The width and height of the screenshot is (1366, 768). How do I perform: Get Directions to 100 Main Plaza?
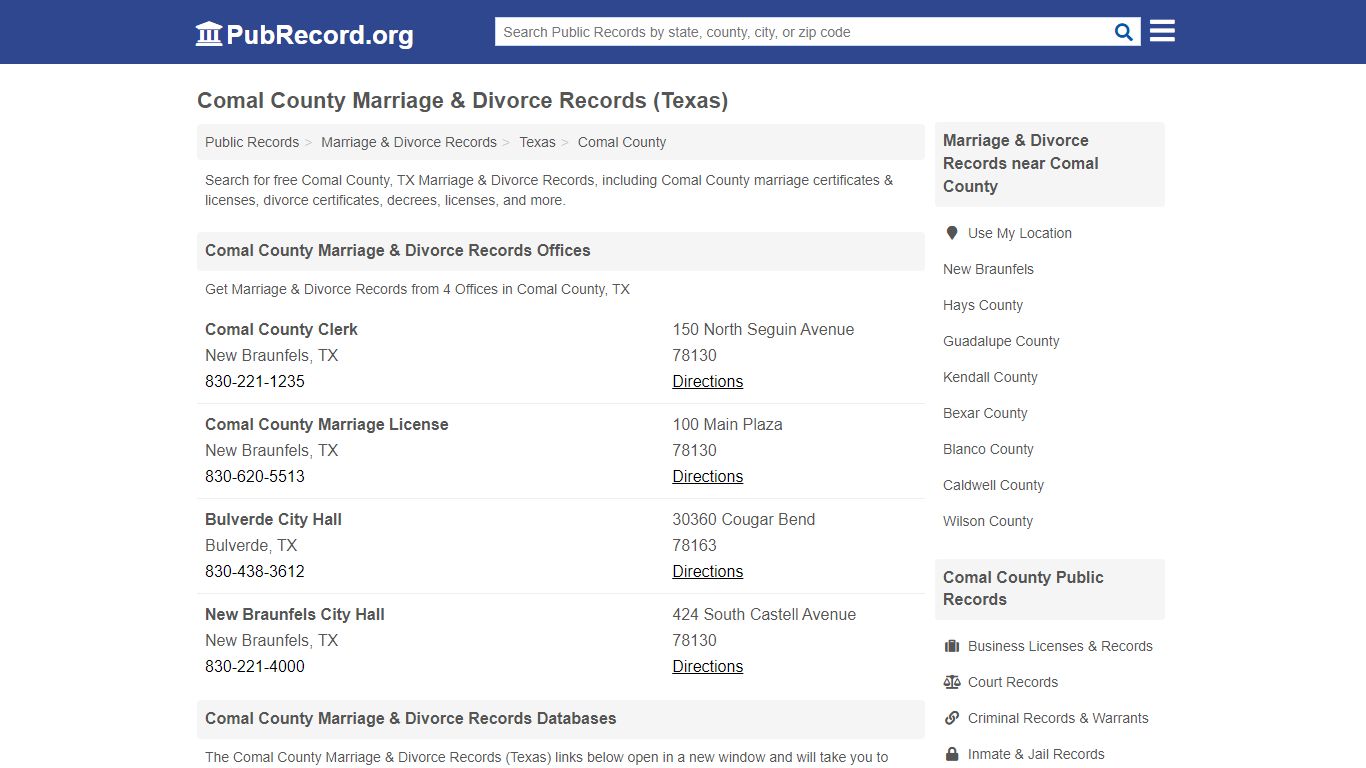point(708,476)
